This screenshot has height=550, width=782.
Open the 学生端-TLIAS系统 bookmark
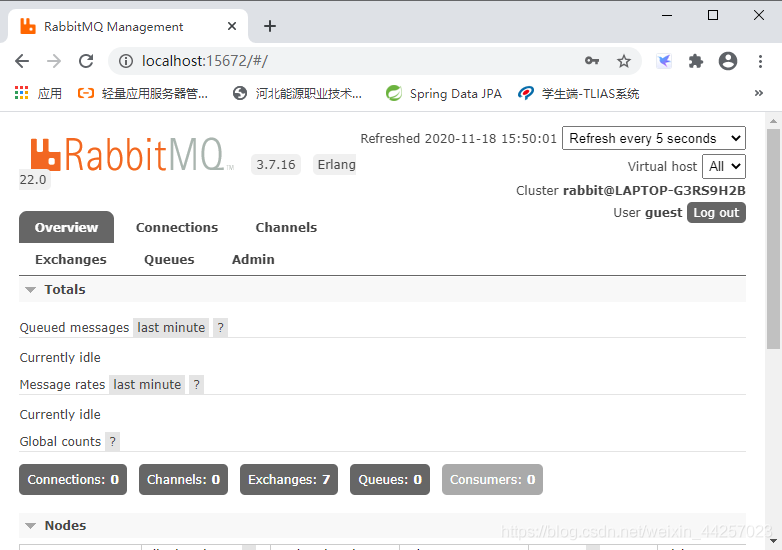click(579, 93)
